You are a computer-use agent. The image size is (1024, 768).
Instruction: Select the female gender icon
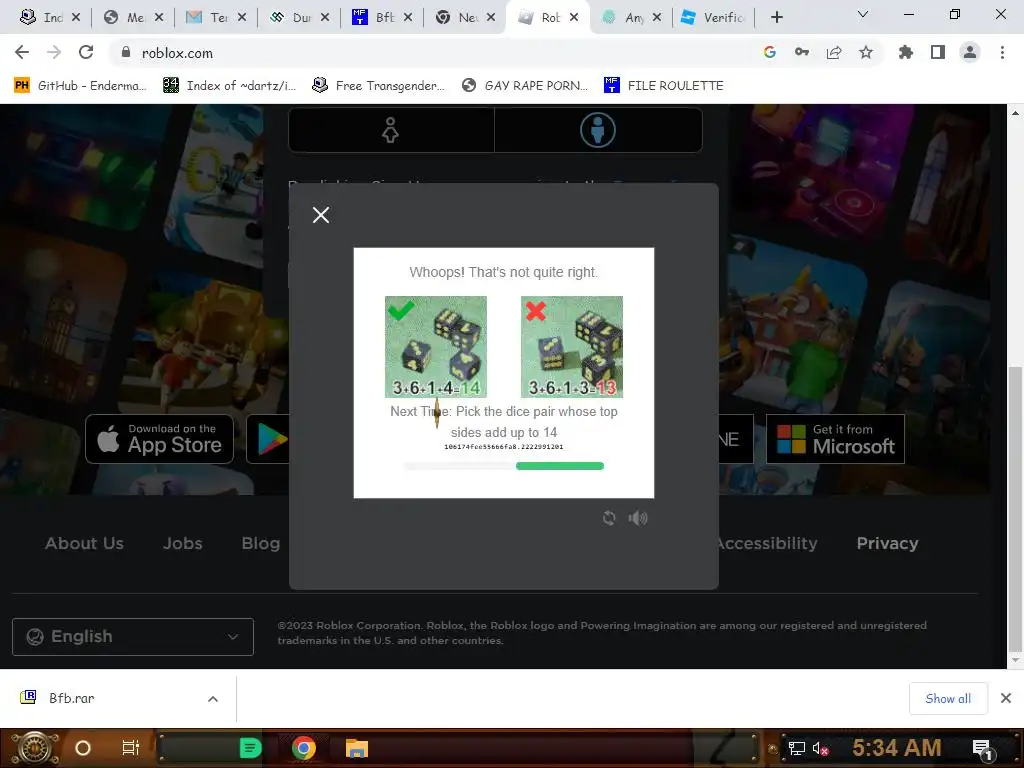pyautogui.click(x=391, y=130)
